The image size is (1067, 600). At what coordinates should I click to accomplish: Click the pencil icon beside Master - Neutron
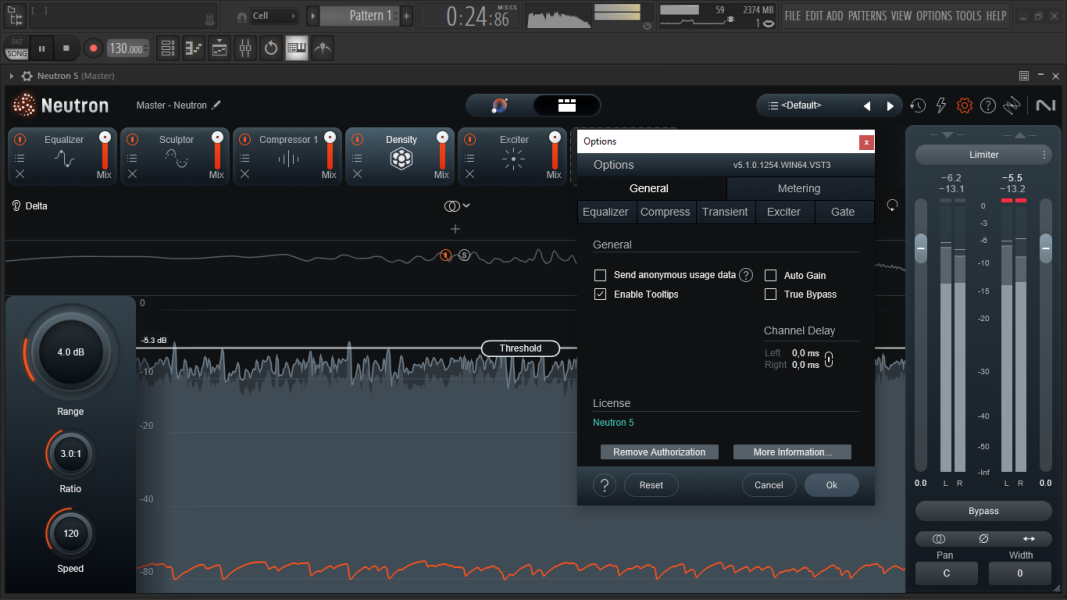(217, 105)
